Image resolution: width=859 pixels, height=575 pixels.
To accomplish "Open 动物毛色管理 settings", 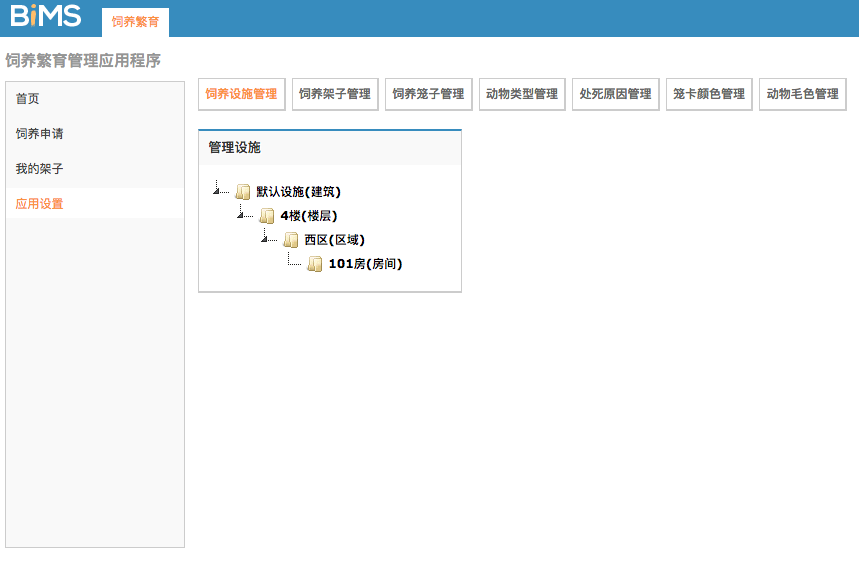I will coord(802,94).
